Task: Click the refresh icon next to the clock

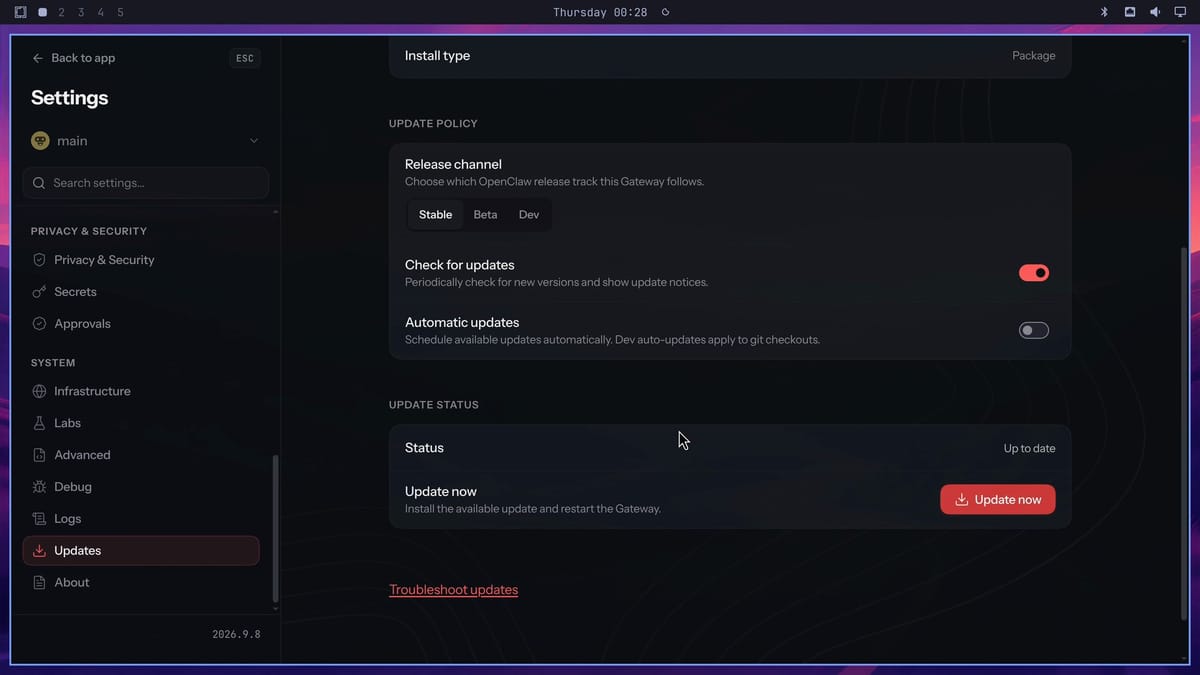Action: pyautogui.click(x=666, y=12)
